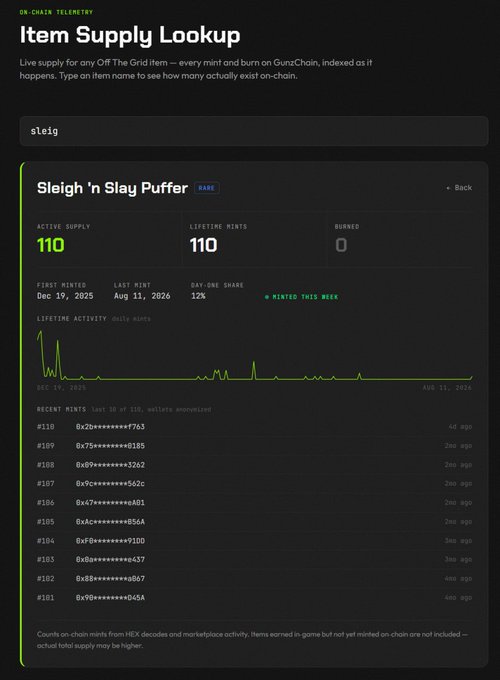Image resolution: width=500 pixels, height=680 pixels.
Task: Click the RARE rarity badge
Action: pos(206,188)
